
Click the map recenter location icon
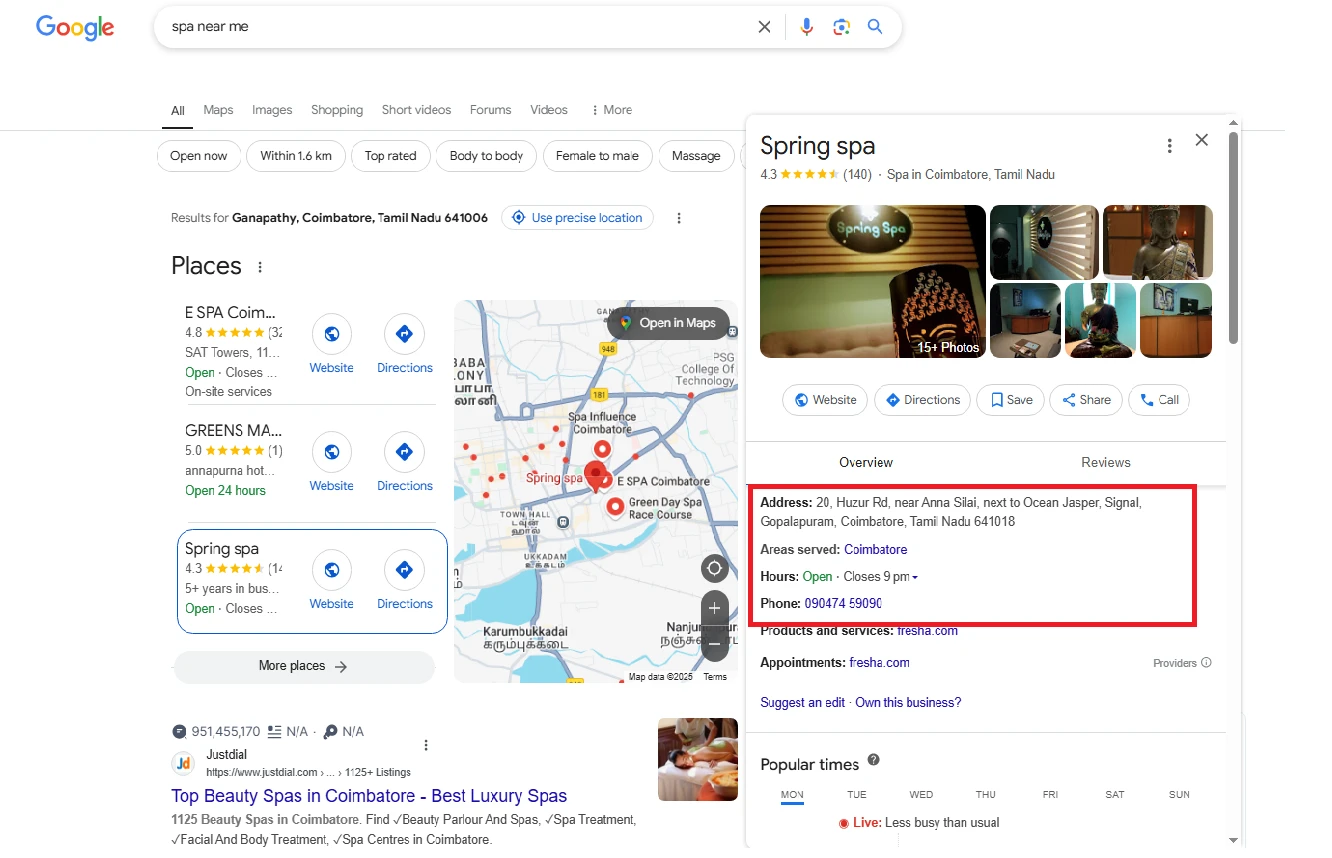pyautogui.click(x=714, y=569)
